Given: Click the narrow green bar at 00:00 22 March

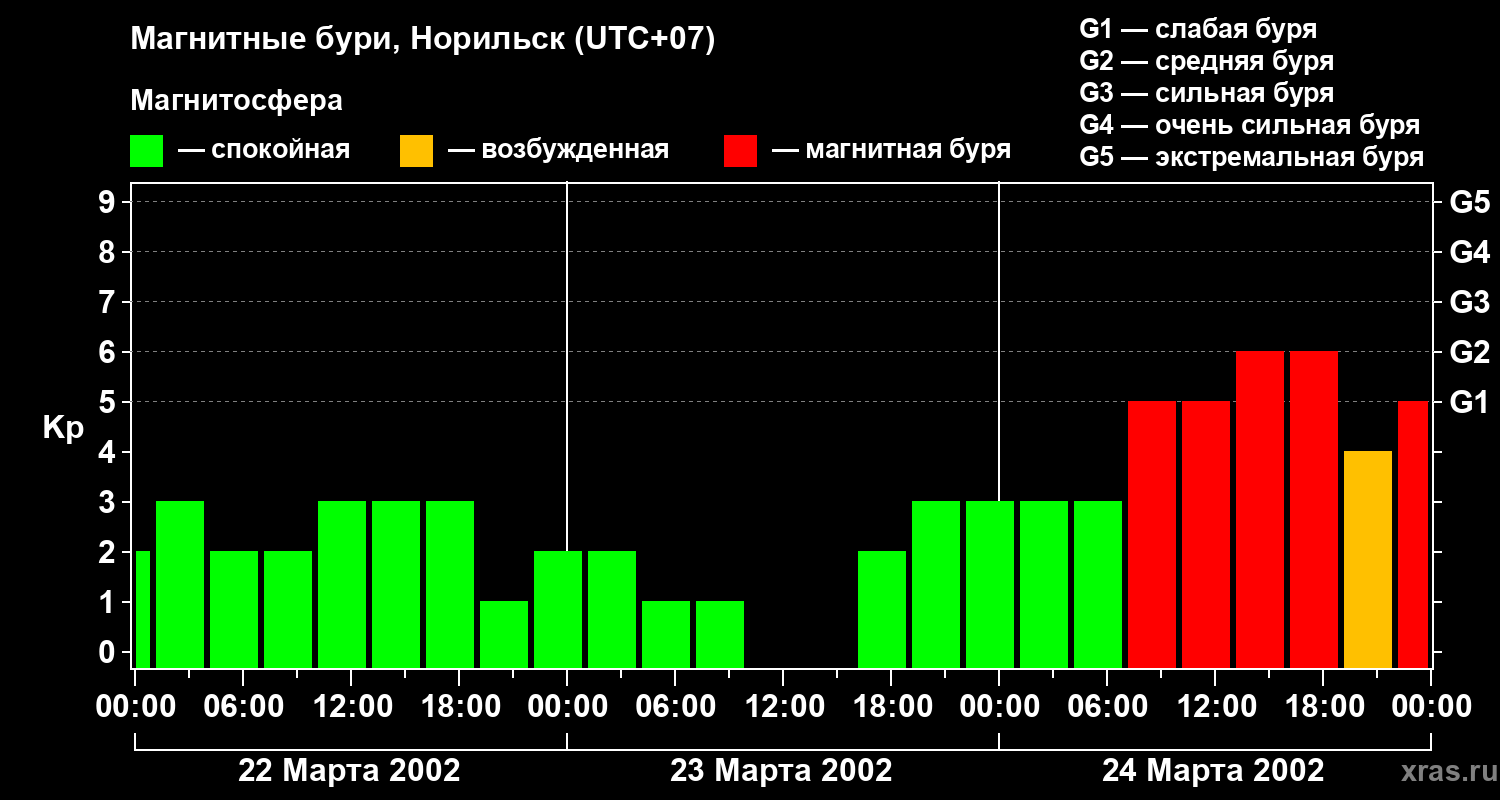Looking at the screenshot, I should (x=142, y=609).
